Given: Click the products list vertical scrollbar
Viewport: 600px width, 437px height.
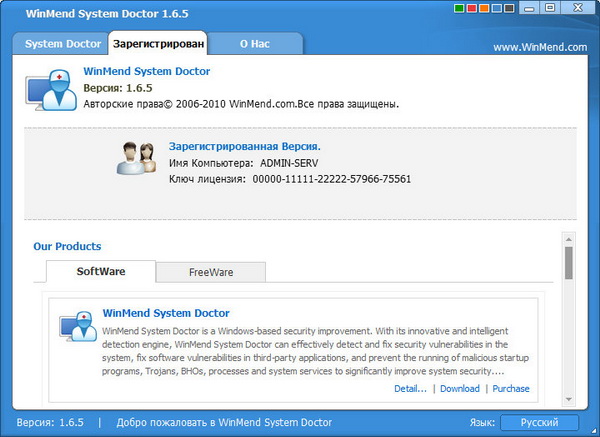Looking at the screenshot, I should coord(568,264).
